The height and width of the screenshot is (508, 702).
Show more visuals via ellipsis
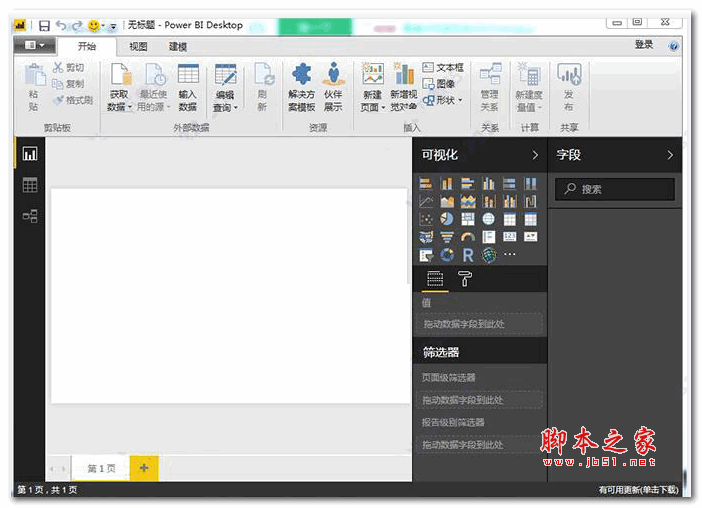pyautogui.click(x=511, y=255)
